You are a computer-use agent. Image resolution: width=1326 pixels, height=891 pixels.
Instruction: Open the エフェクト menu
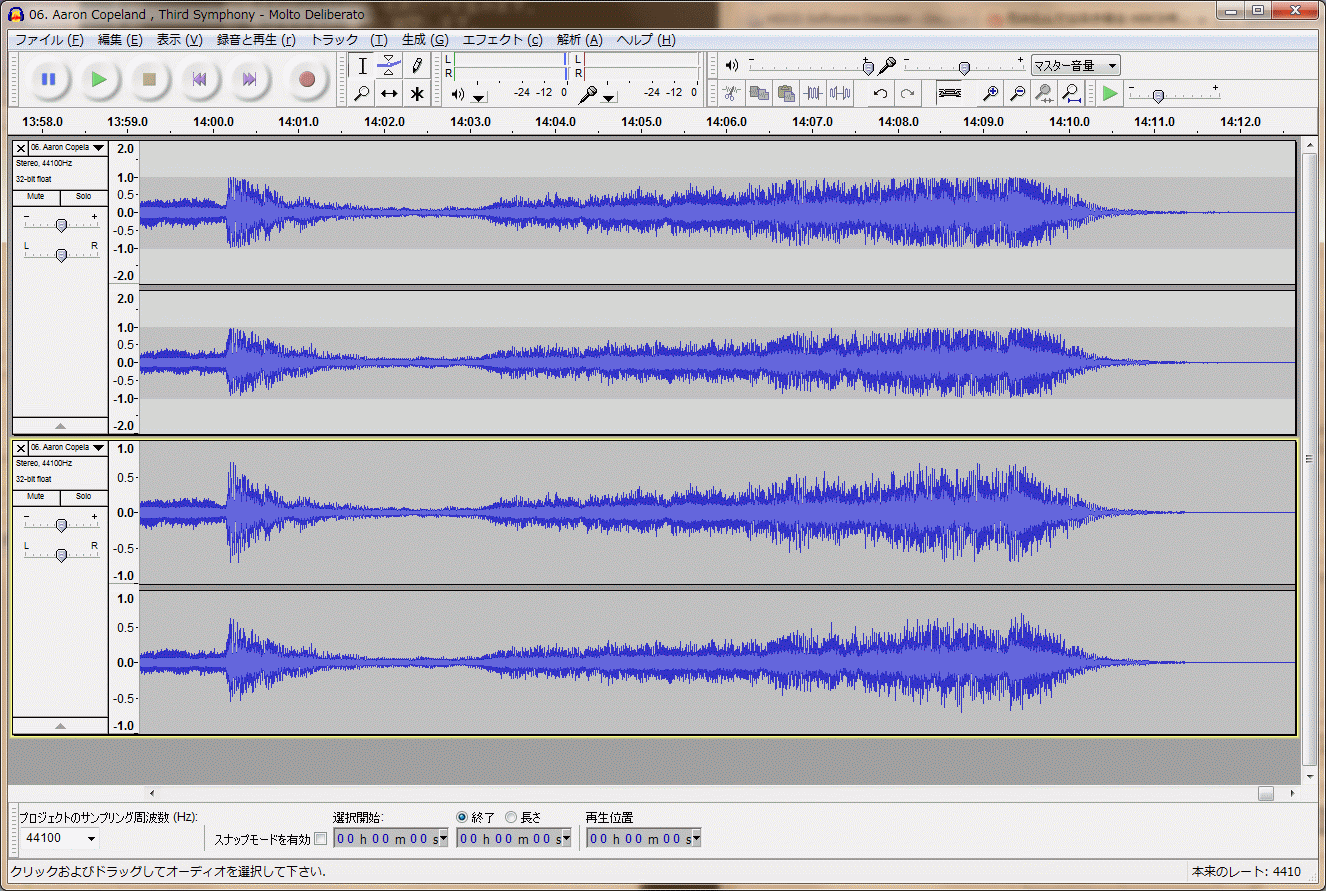tap(502, 40)
